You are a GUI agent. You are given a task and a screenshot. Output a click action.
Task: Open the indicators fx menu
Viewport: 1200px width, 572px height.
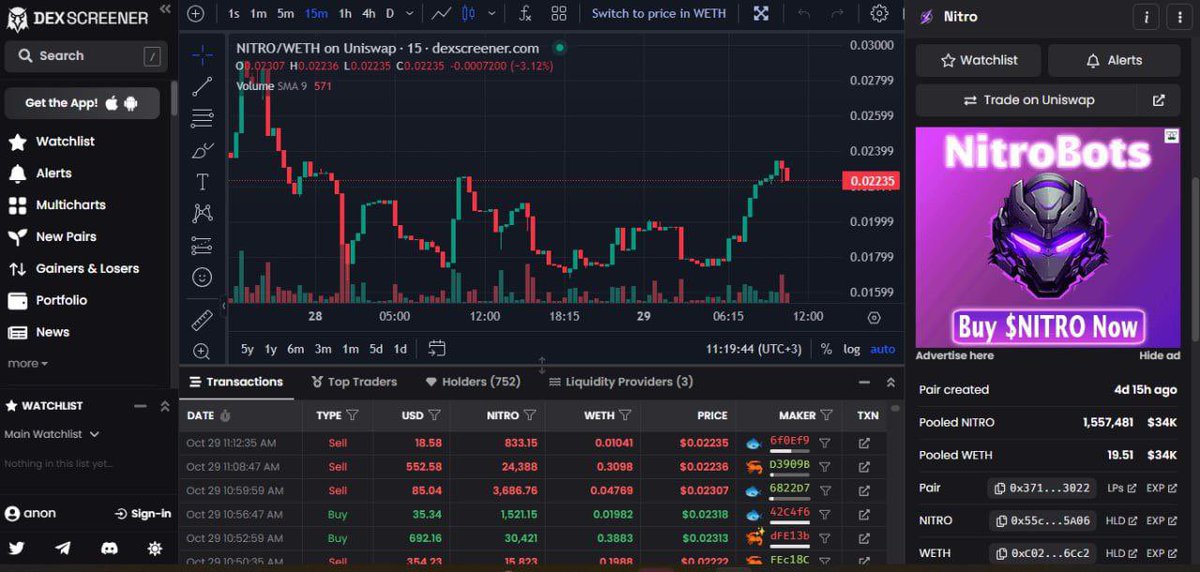click(x=526, y=14)
